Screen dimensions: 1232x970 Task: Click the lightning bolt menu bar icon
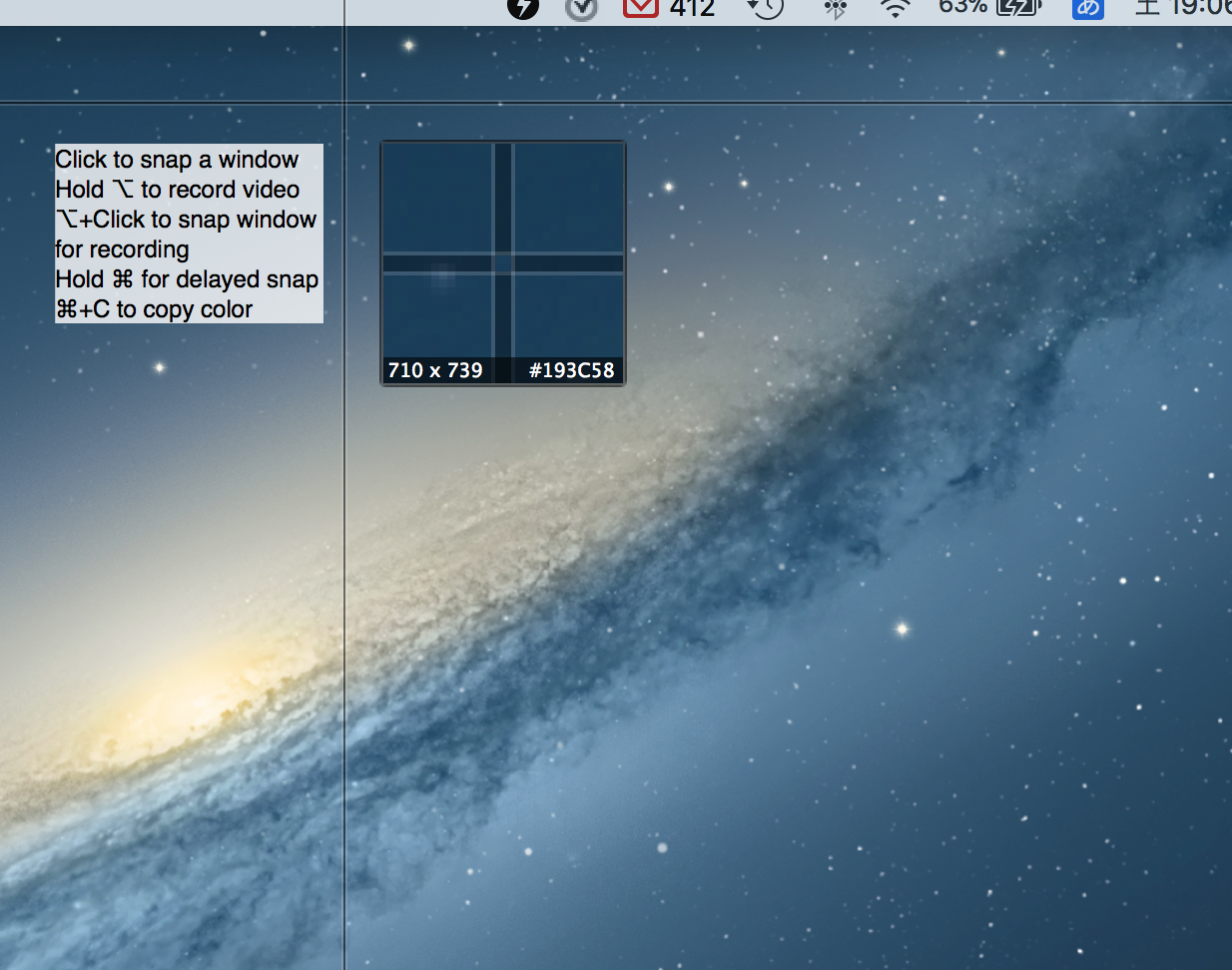522,8
